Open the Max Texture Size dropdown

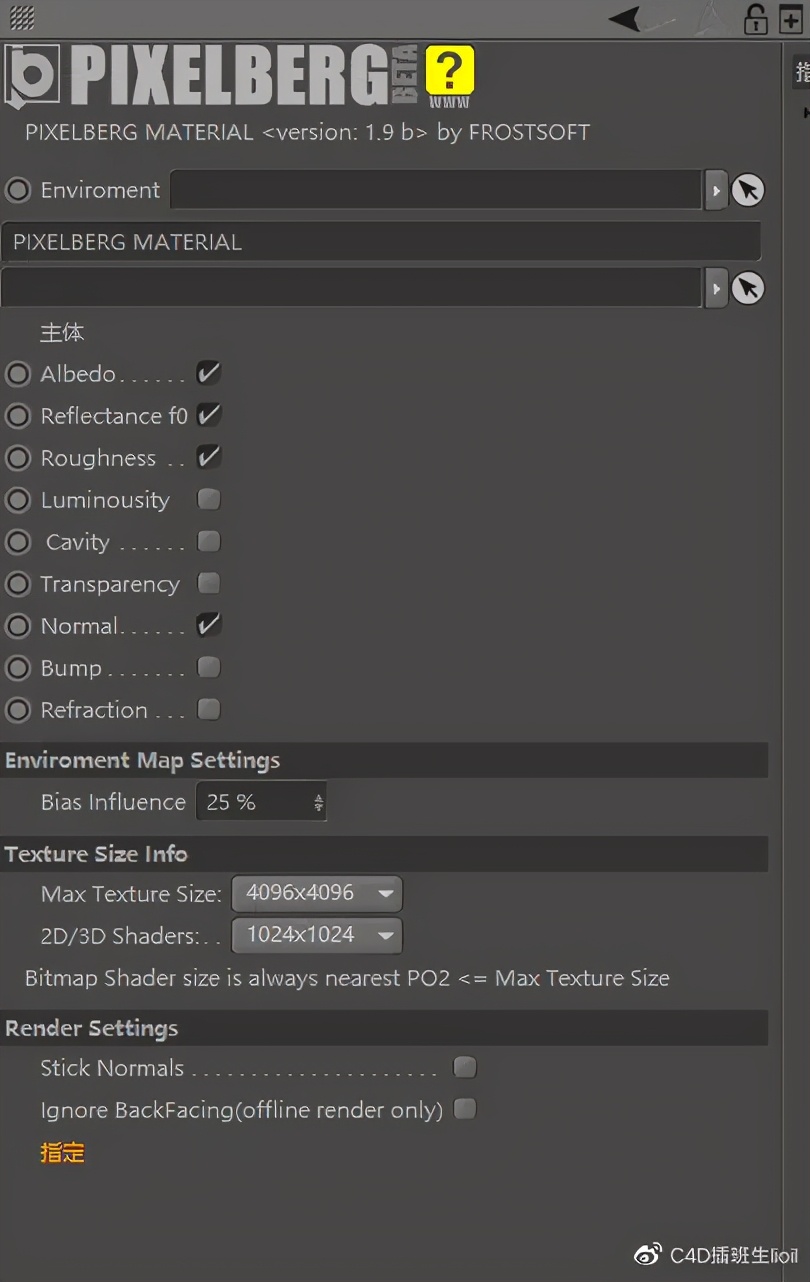[316, 894]
